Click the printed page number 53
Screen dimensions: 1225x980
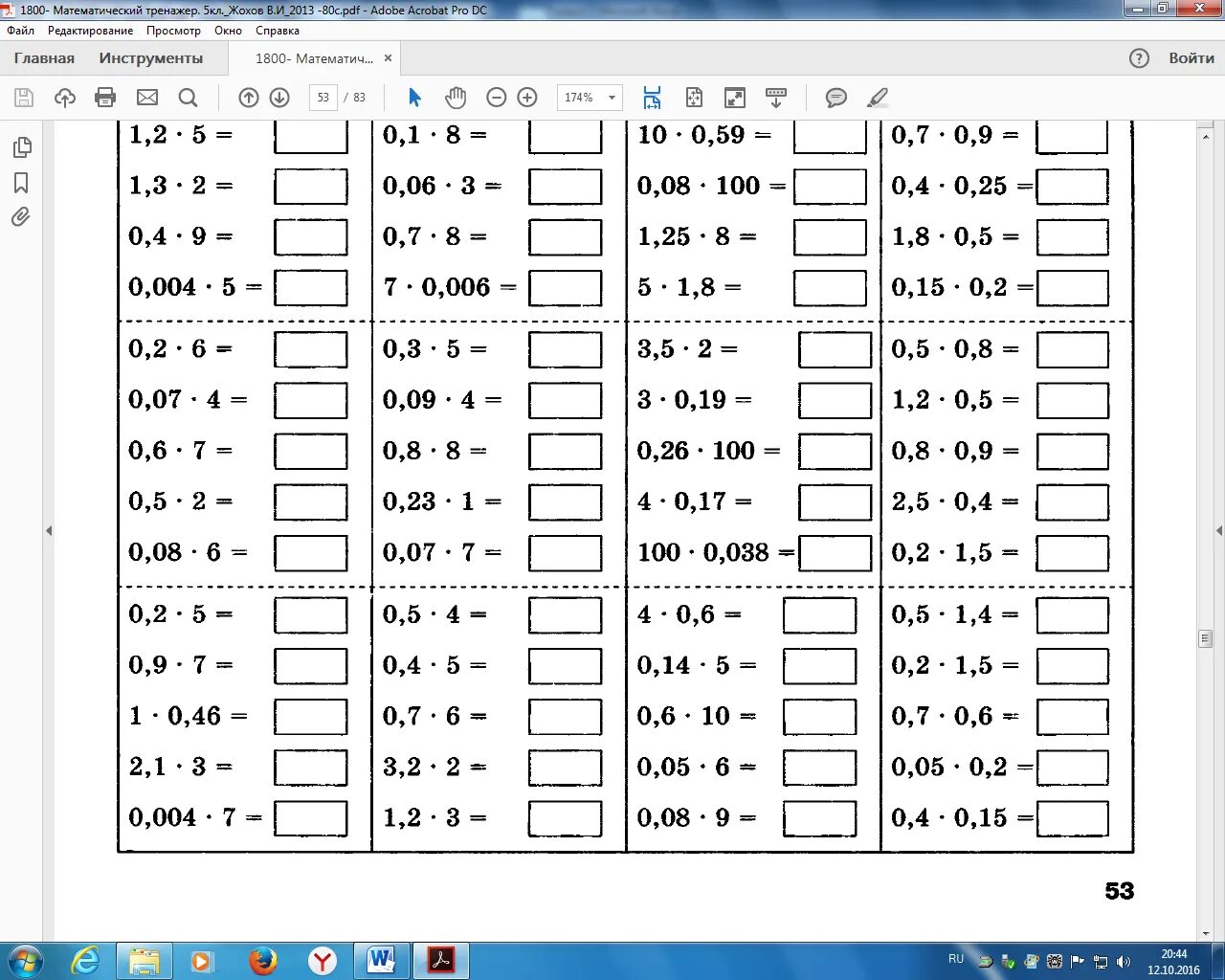tap(1119, 891)
